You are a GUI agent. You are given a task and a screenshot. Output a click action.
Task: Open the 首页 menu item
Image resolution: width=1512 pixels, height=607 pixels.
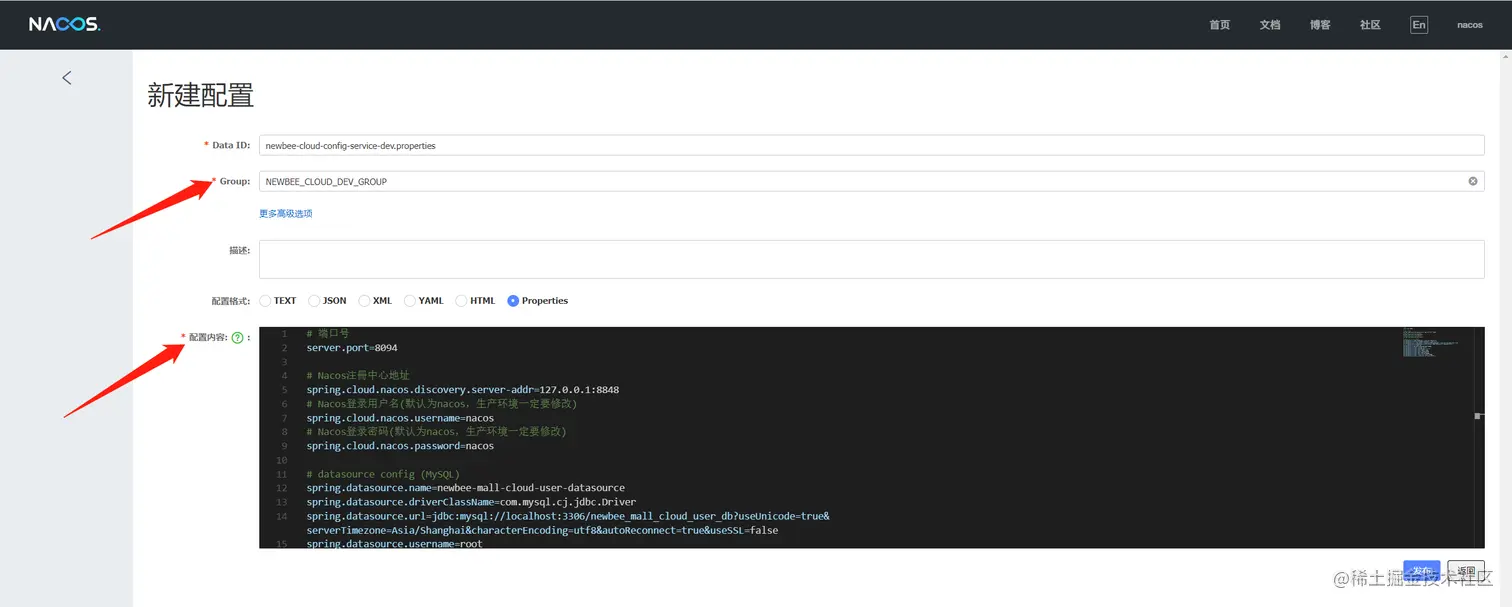pyautogui.click(x=1219, y=25)
